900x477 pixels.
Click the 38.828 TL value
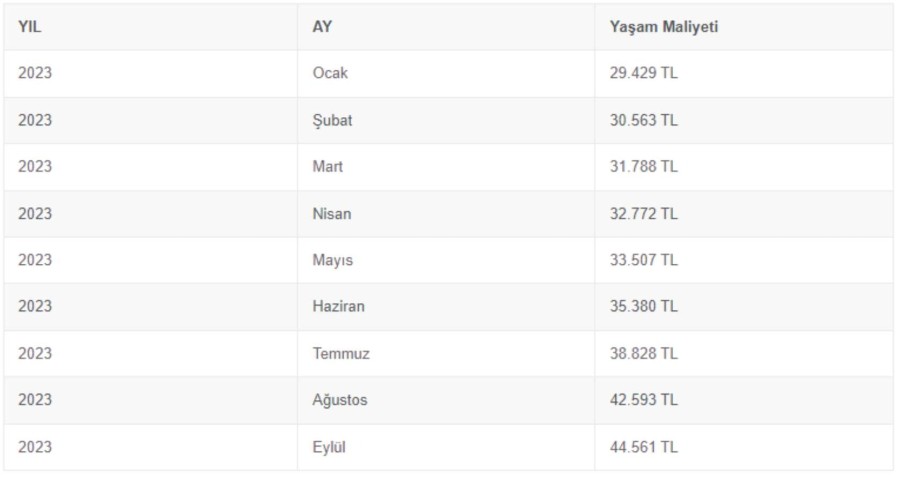[643, 354]
